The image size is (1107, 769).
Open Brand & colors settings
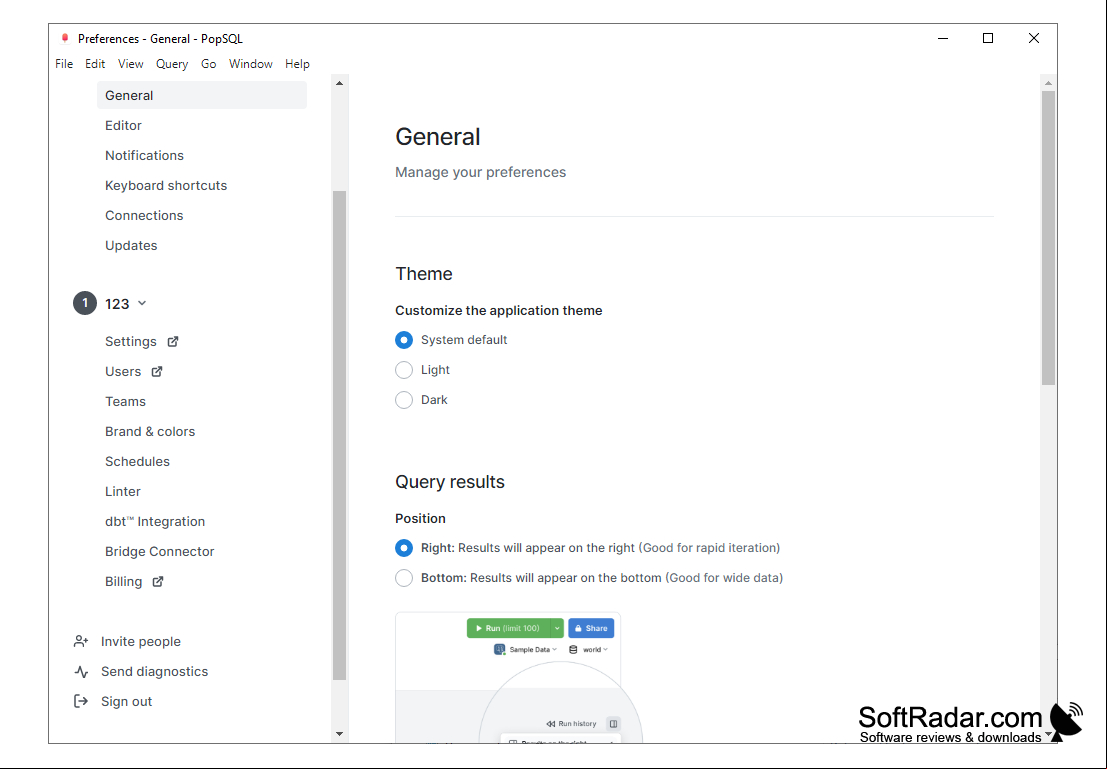point(150,431)
